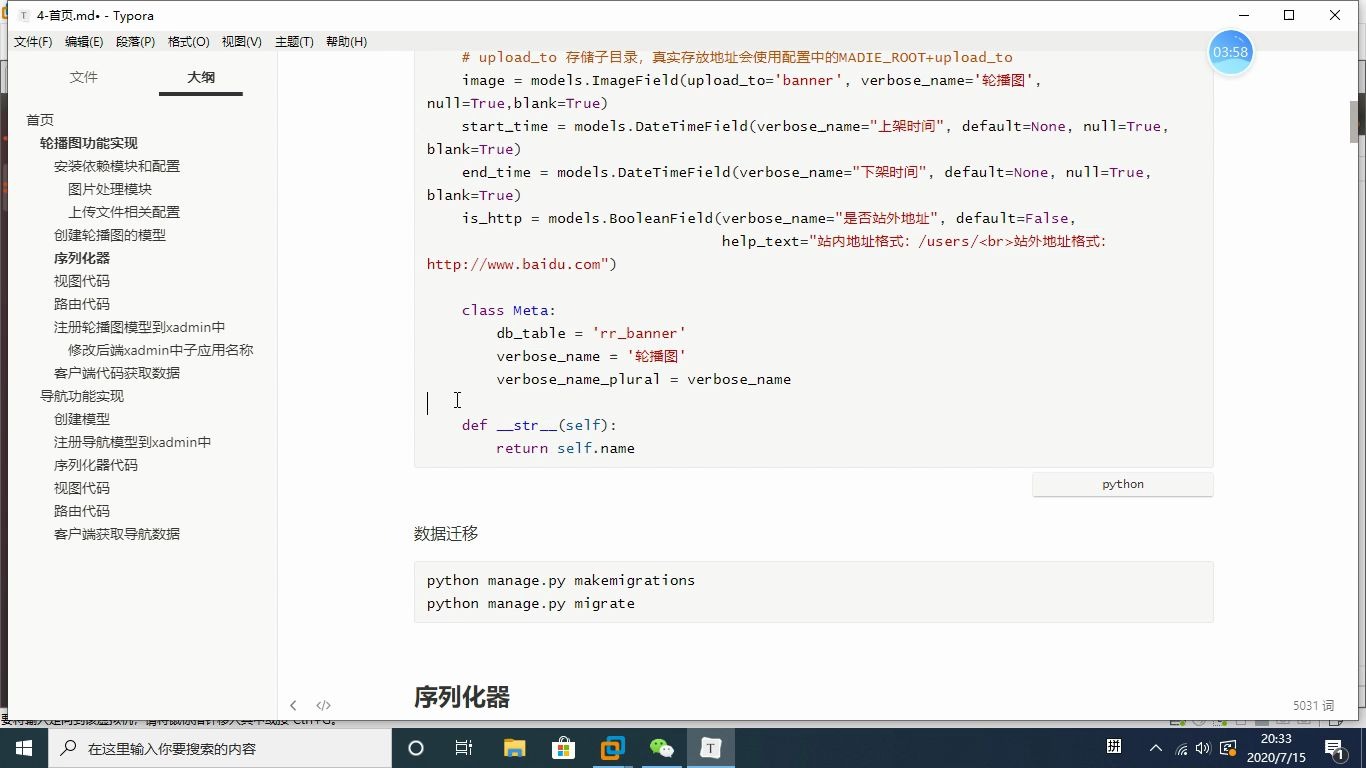Open the notification center icon
This screenshot has height=768, width=1366.
tap(1334, 748)
